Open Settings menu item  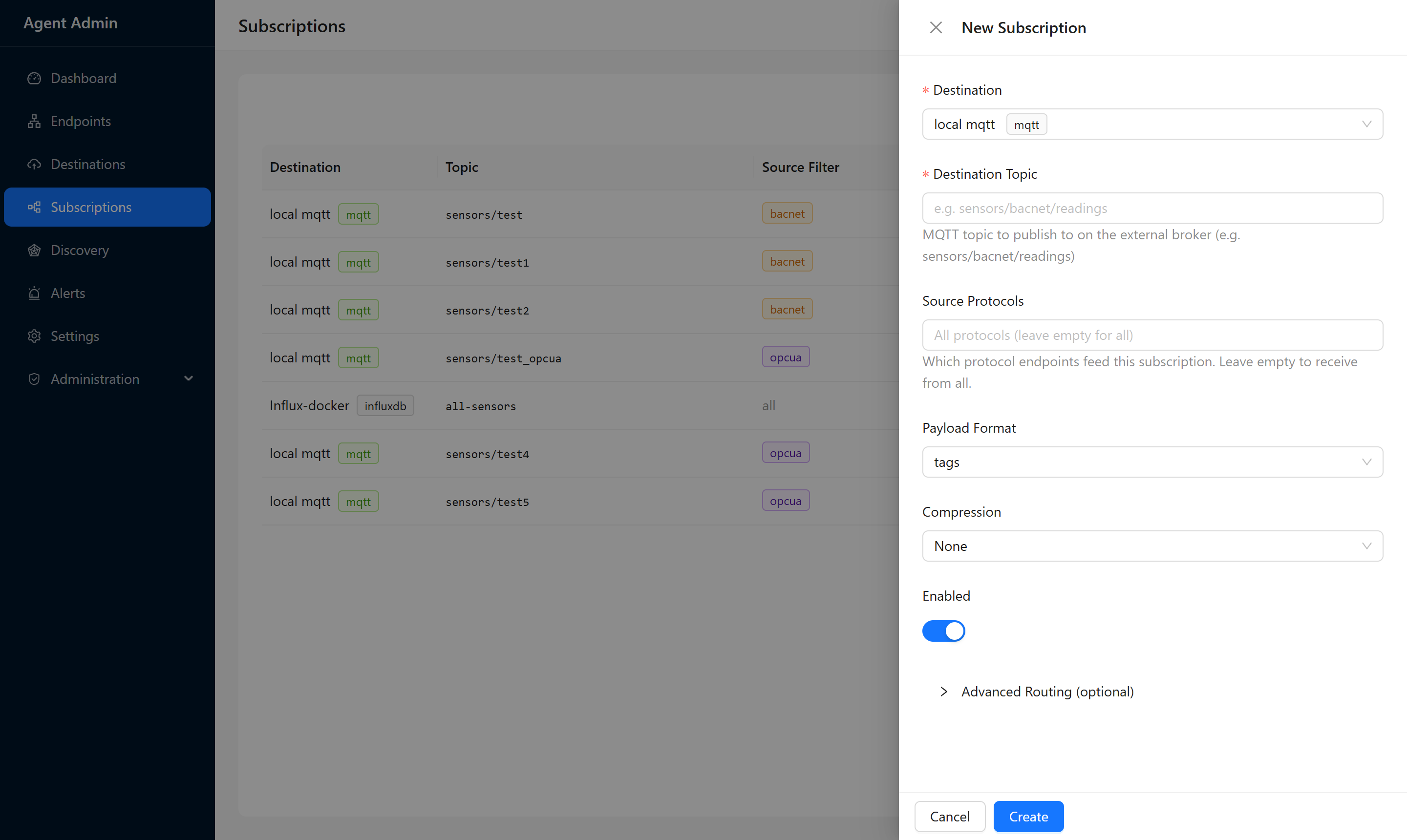107,336
